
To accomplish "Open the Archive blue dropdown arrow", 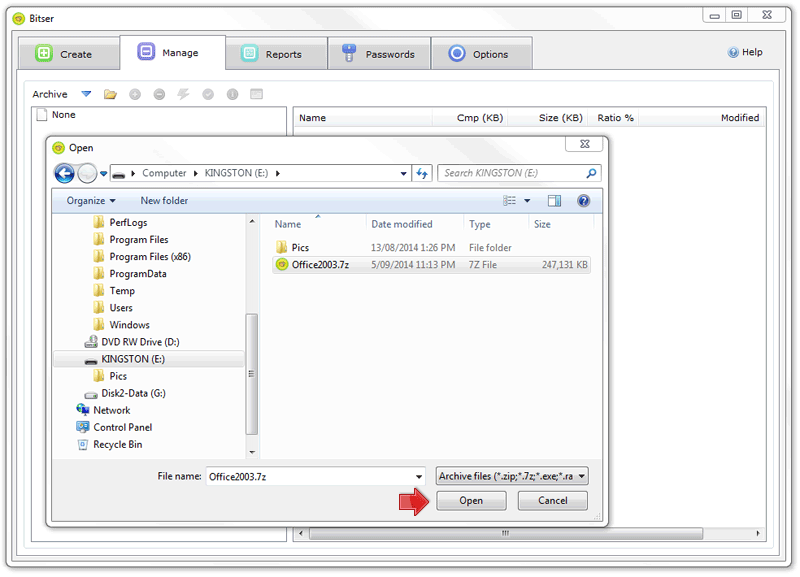I will [x=86, y=94].
